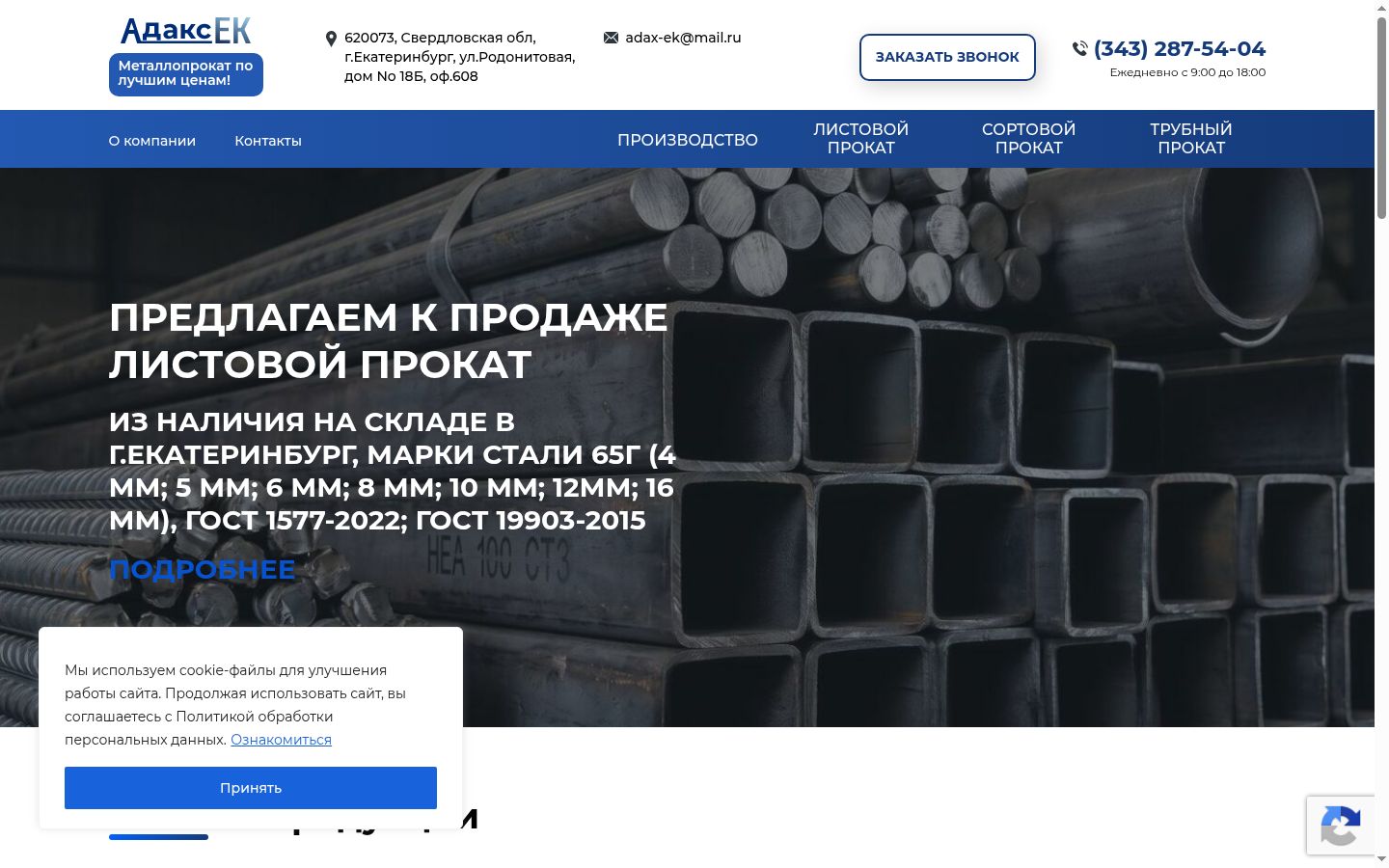The height and width of the screenshot is (868, 1389).
Task: Click the Металлопрокат по лучшим ценам badge
Action: coord(186,74)
